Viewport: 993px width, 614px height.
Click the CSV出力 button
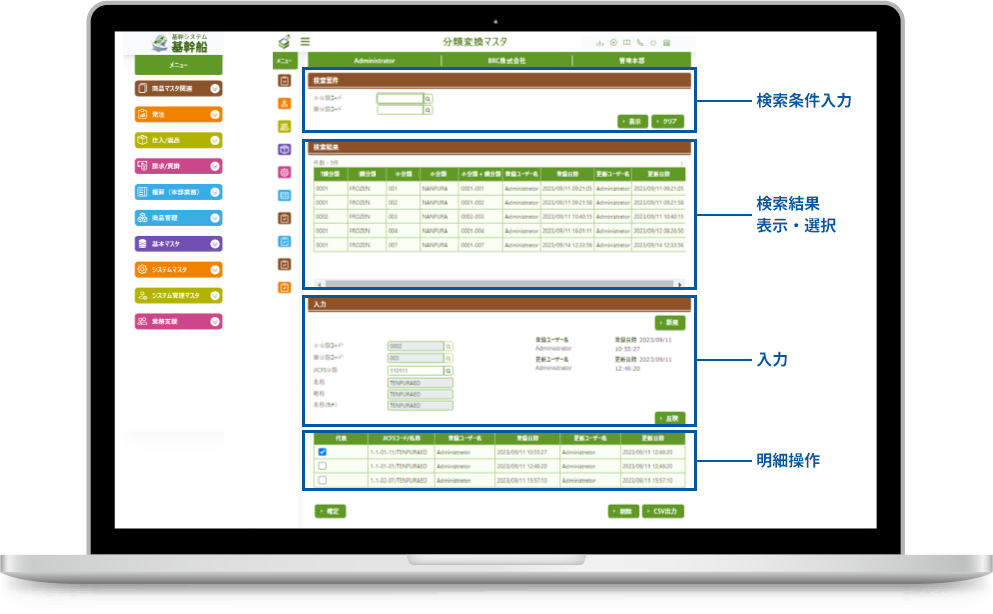tap(662, 511)
